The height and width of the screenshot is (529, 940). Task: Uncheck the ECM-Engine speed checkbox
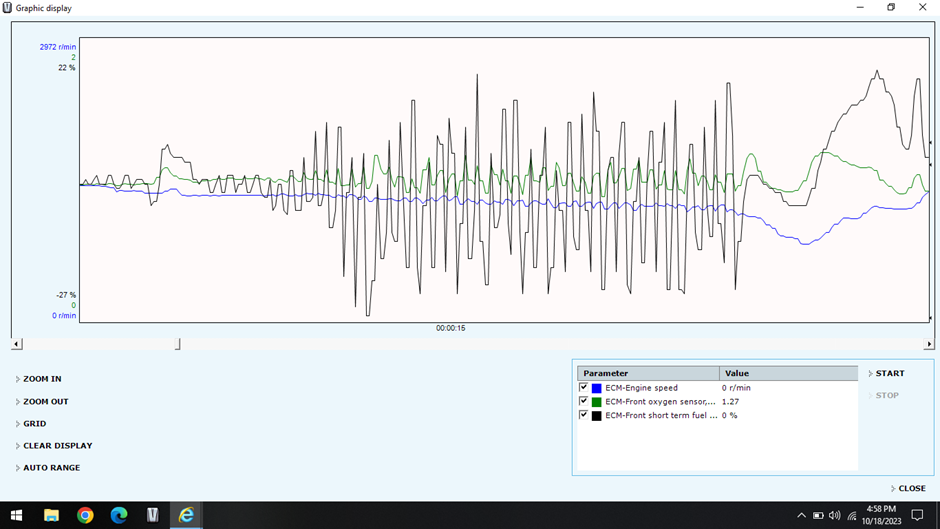(584, 388)
